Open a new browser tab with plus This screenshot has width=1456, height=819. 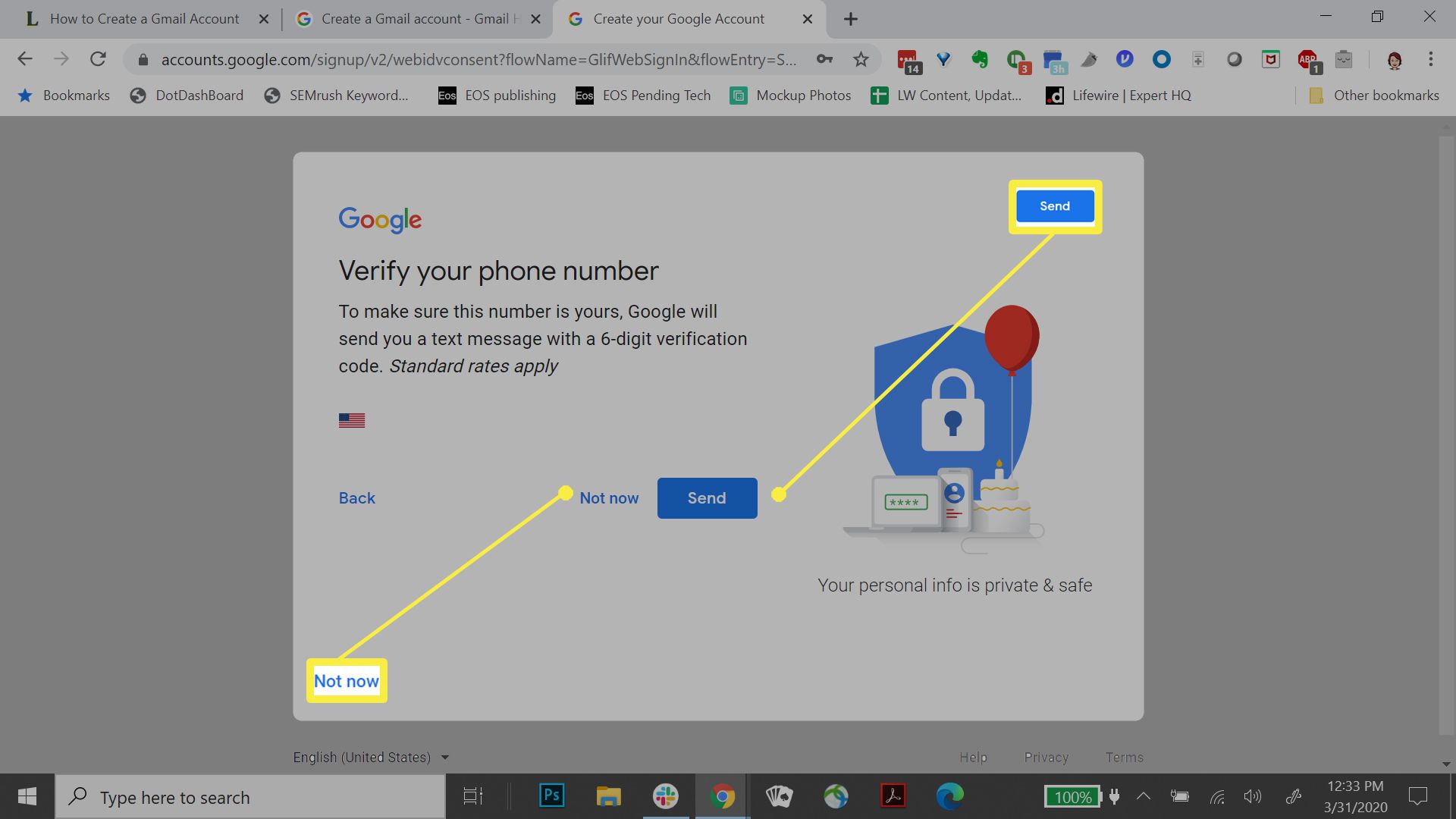click(851, 19)
